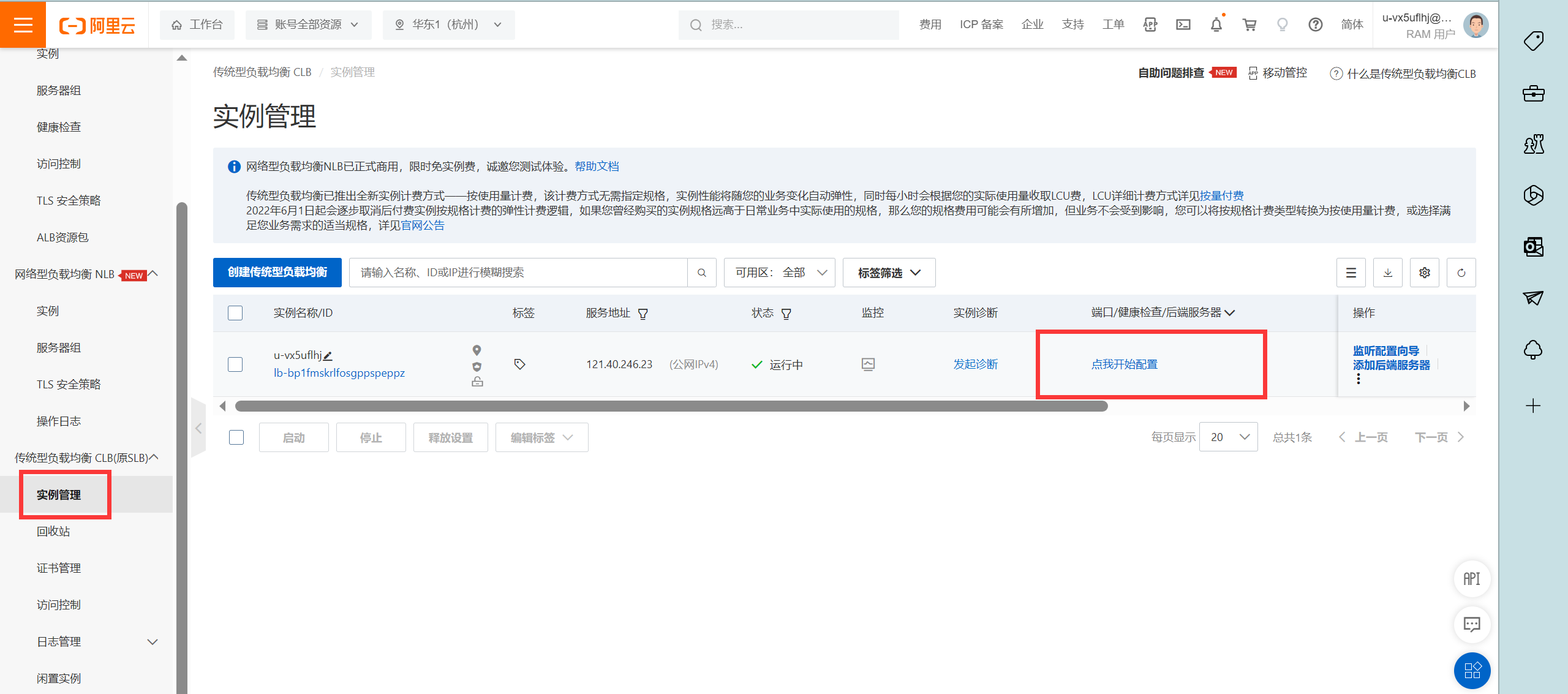Open ALB资源包 in sidebar
Image resolution: width=1568 pixels, height=694 pixels.
pos(62,237)
